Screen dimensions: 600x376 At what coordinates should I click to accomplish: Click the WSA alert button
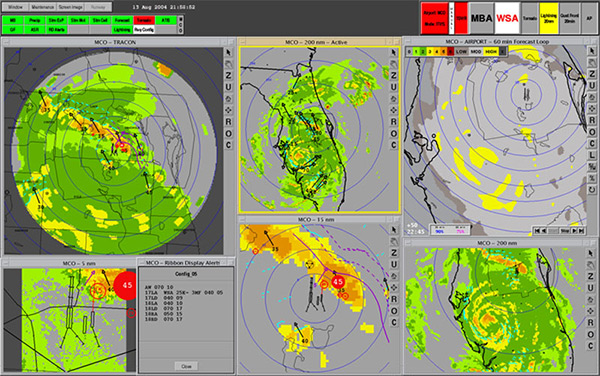(507, 18)
